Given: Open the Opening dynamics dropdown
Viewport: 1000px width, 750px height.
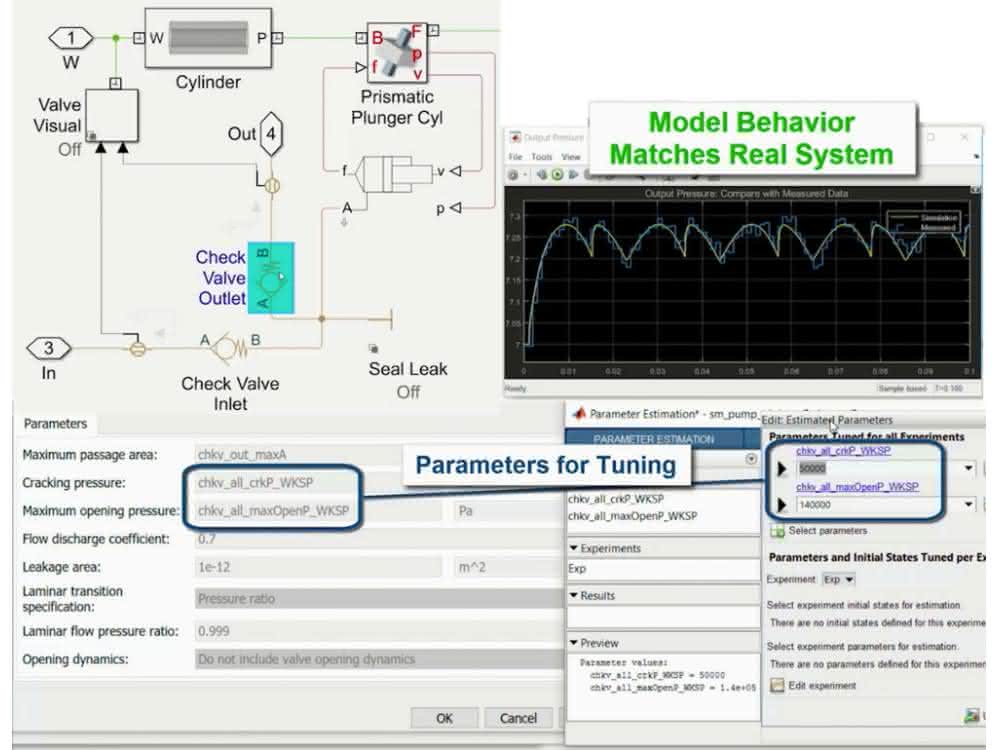Looking at the screenshot, I should [379, 659].
